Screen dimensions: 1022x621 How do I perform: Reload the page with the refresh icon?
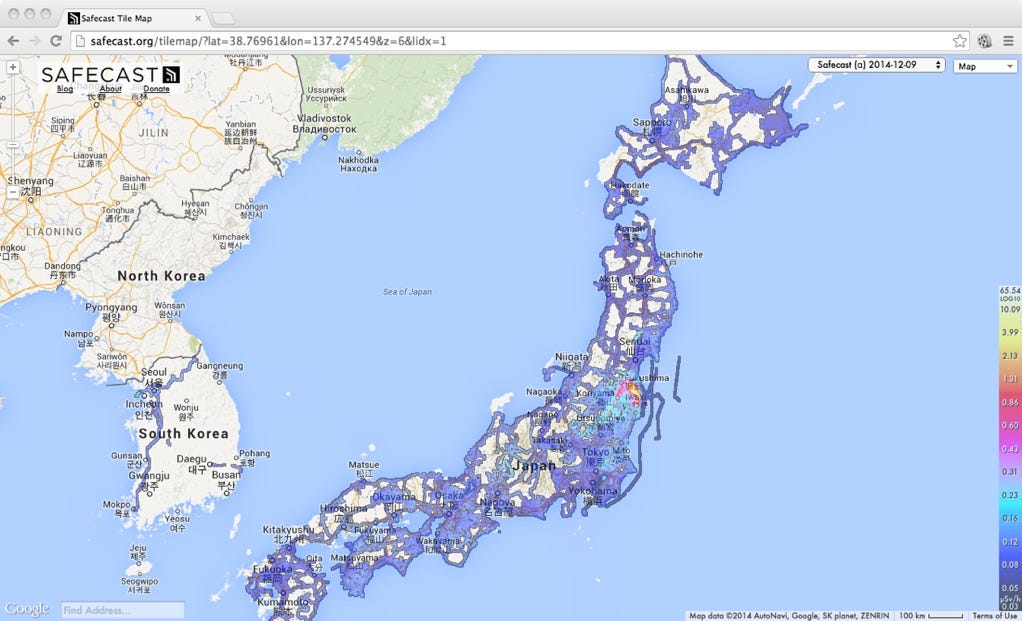click(56, 41)
